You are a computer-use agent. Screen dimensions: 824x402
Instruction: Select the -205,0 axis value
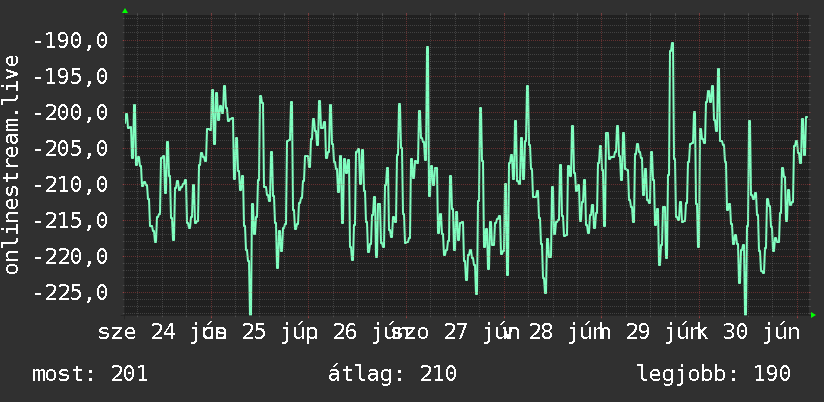(x=70, y=149)
